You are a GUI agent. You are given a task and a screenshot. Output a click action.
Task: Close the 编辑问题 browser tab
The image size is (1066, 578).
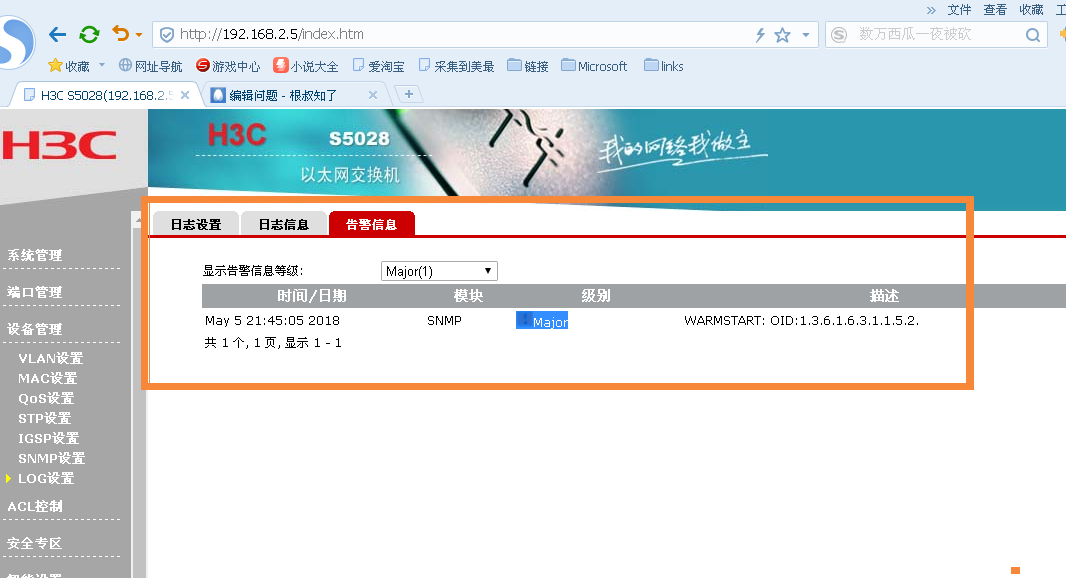click(373, 95)
